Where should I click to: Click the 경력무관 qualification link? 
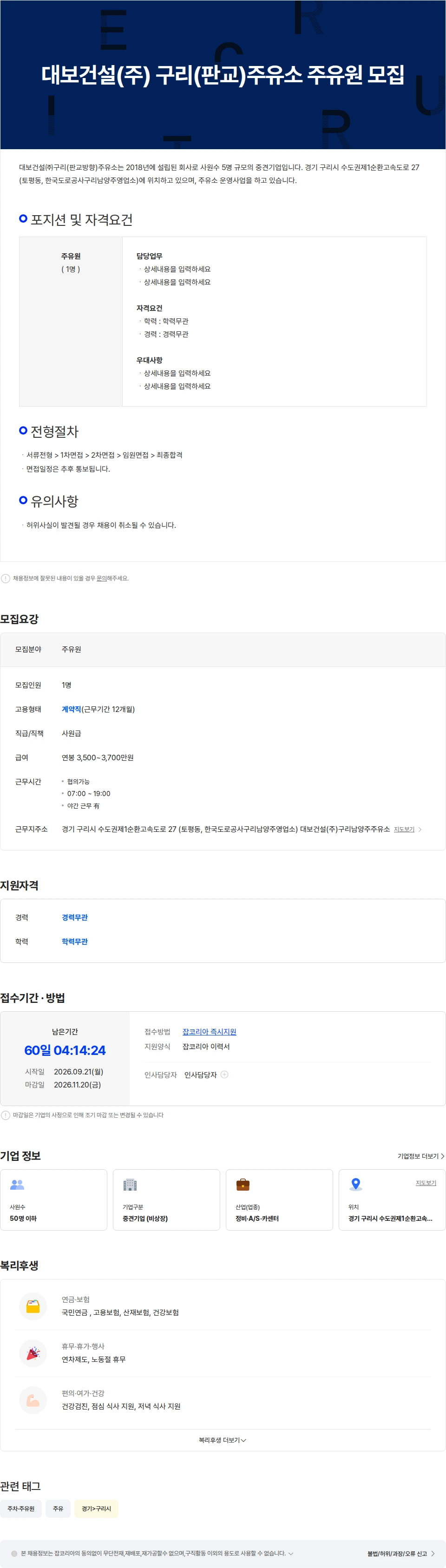point(74,917)
